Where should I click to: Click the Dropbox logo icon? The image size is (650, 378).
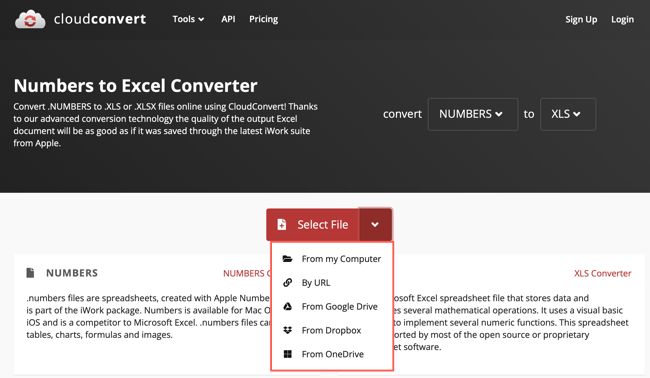pos(287,330)
